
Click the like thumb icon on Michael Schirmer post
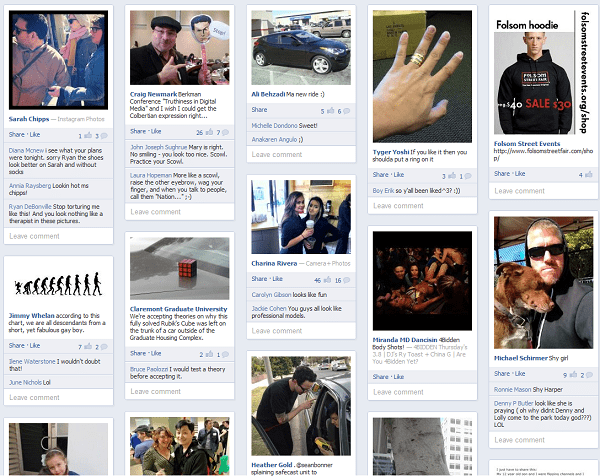[x=573, y=375]
